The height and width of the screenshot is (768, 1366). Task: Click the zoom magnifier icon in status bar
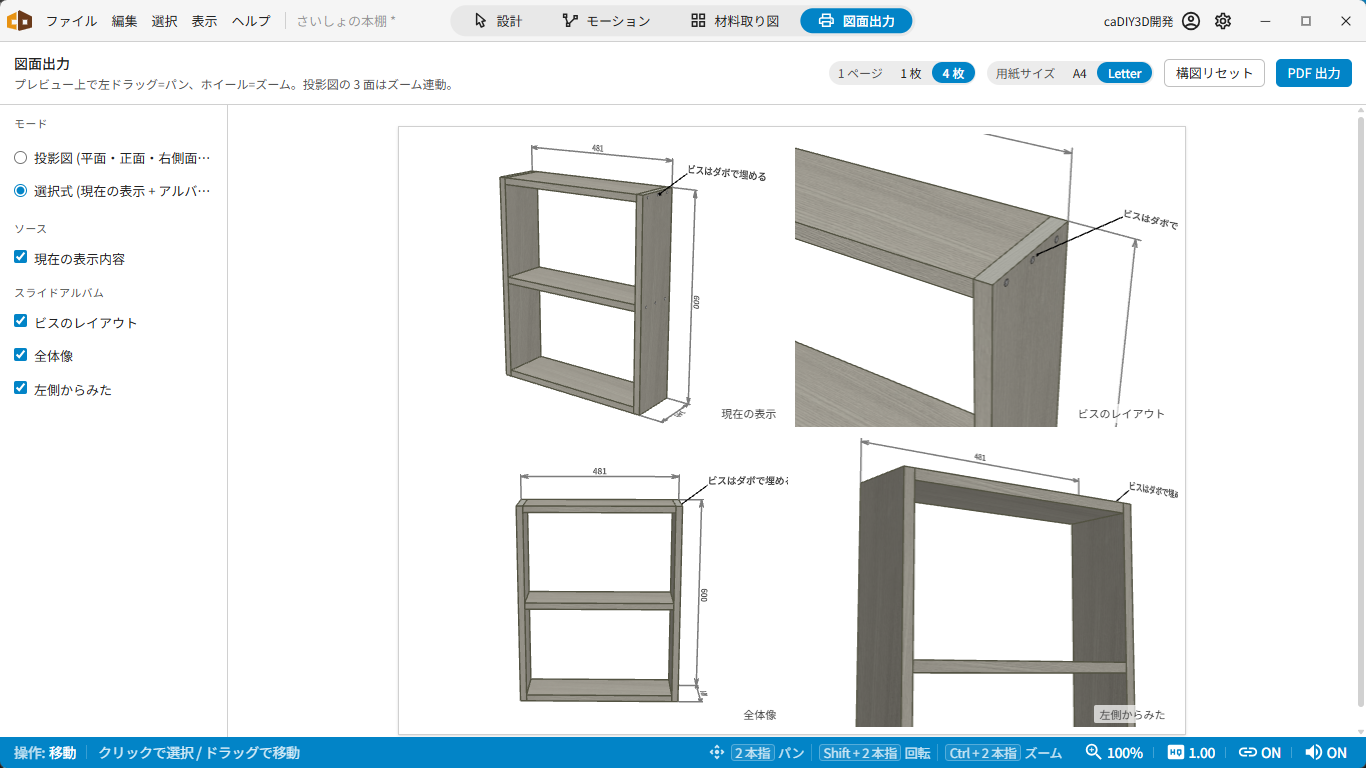click(1094, 753)
